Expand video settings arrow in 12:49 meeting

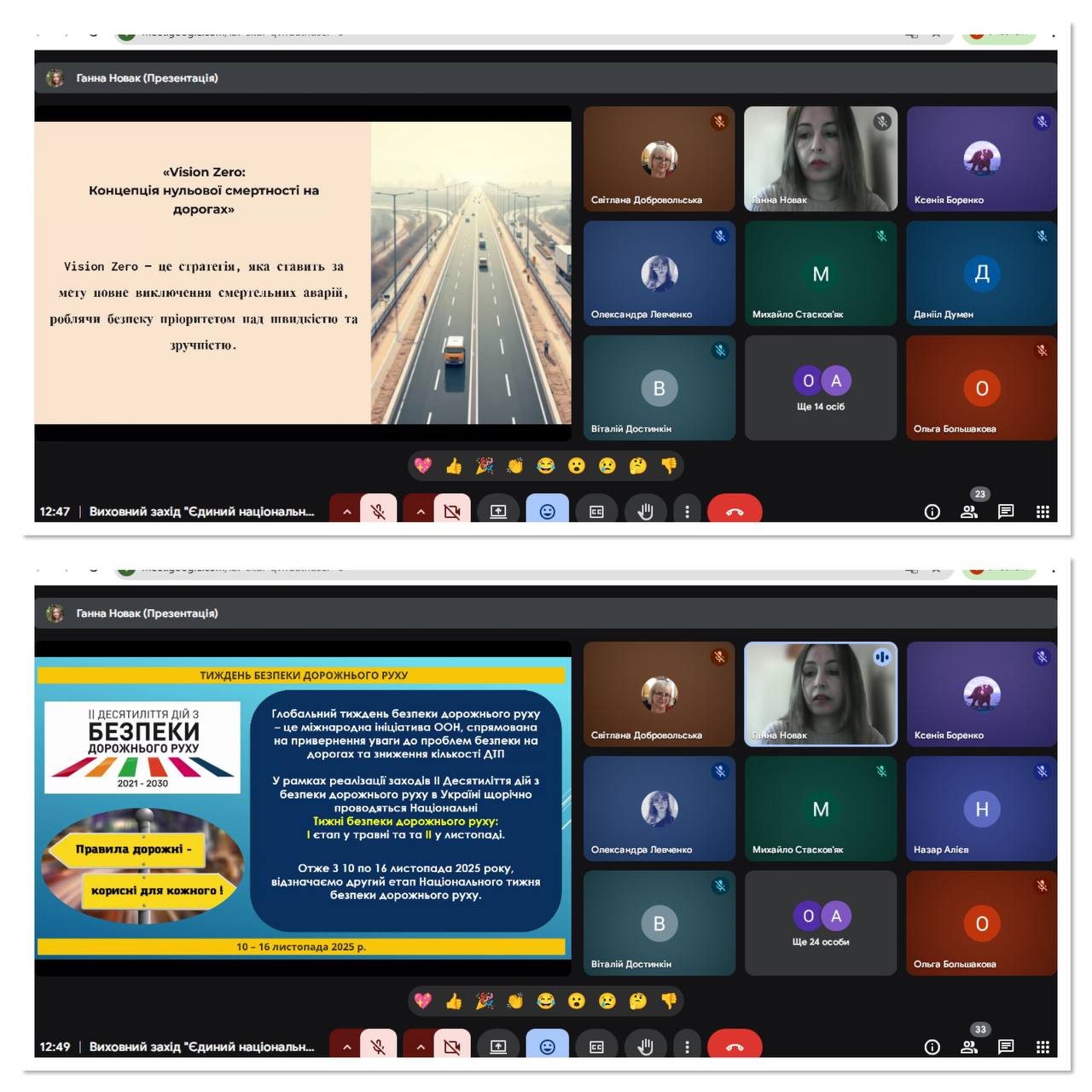click(x=421, y=1046)
